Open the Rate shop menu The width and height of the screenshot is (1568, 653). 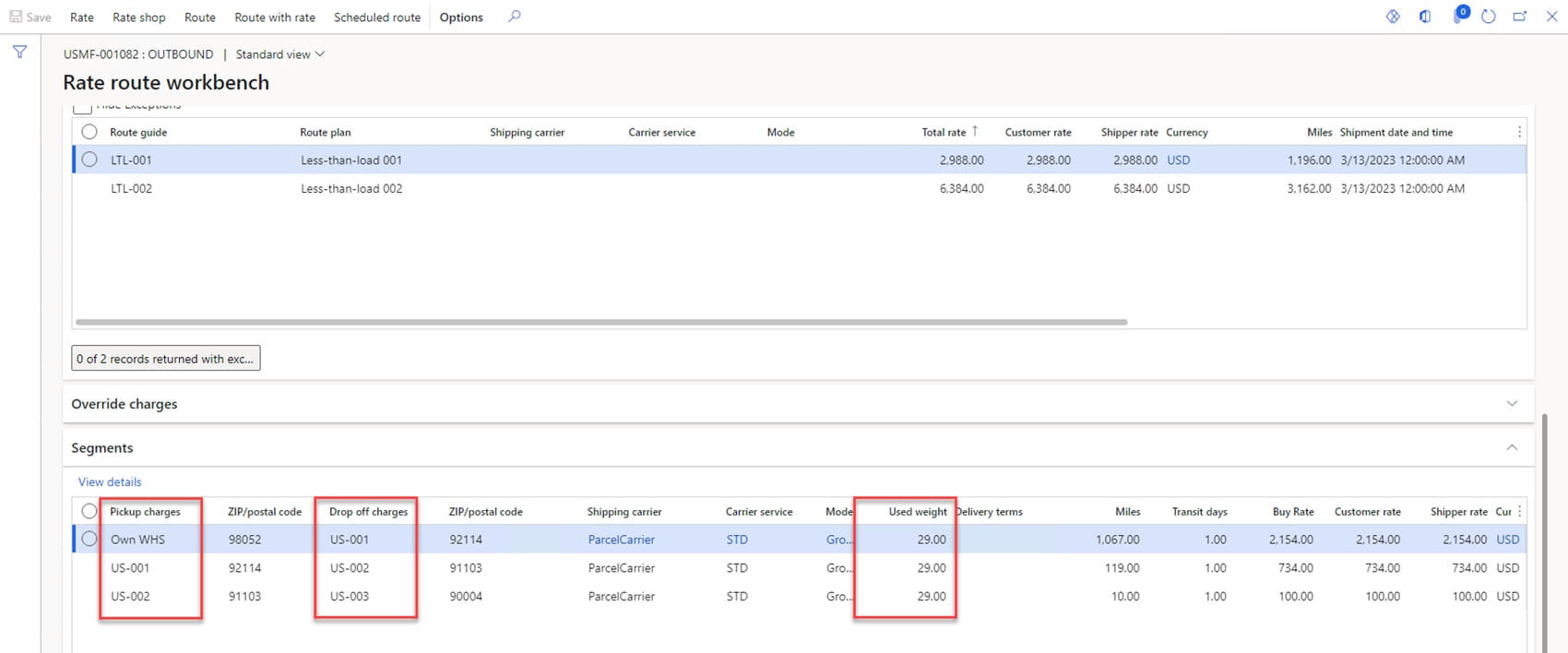click(x=138, y=18)
